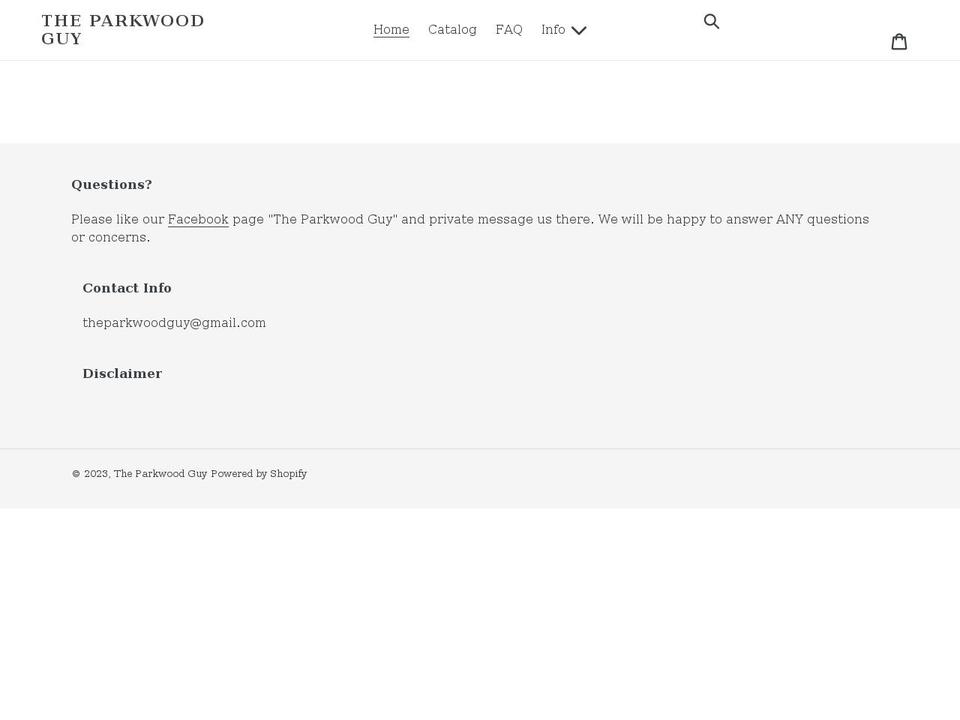Screen dimensions: 960x720
Task: Select the cart bag icon in the header
Action: pyautogui.click(x=899, y=41)
